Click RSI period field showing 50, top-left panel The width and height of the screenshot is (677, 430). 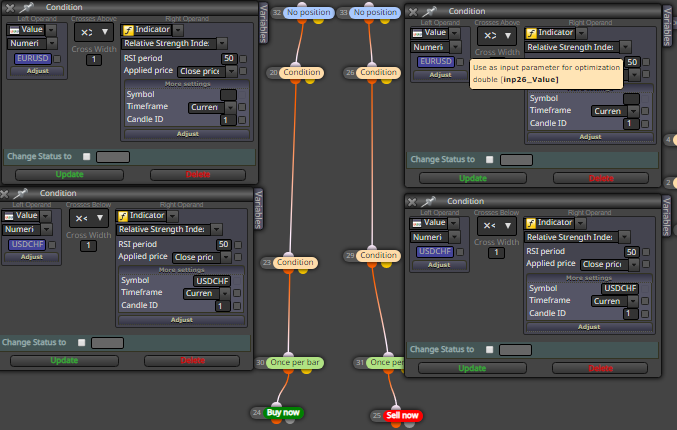[228, 58]
